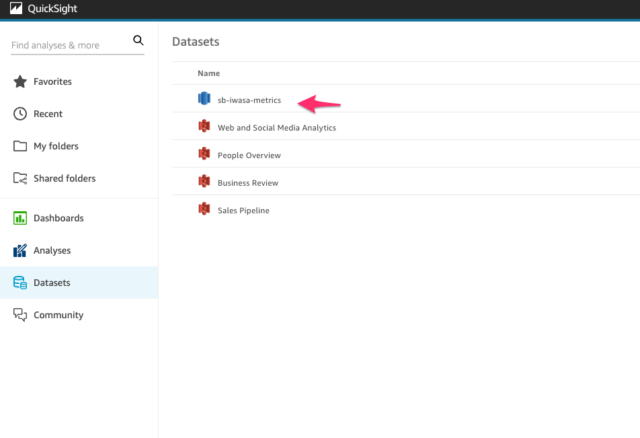Click the red Sales Pipeline dataset icon
Viewport: 640px width, 438px height.
204,209
